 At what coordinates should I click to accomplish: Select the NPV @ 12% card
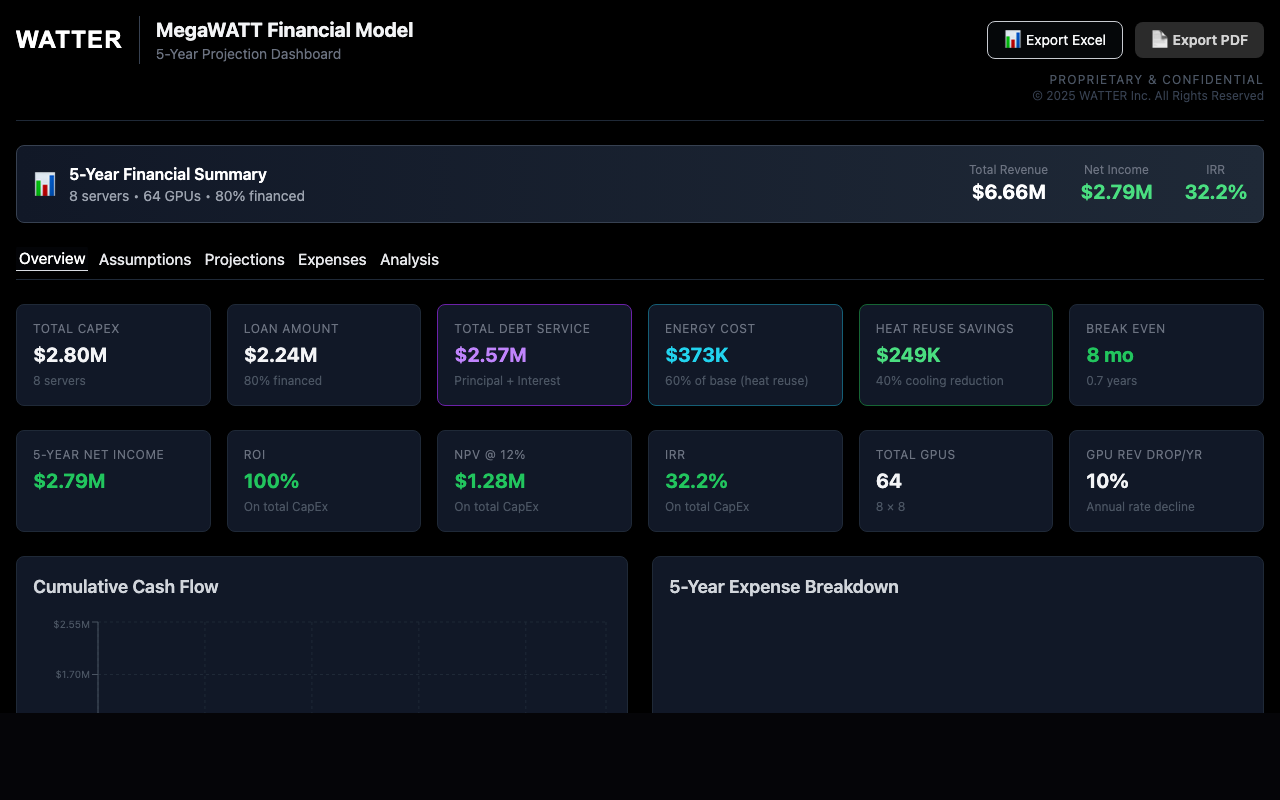point(534,481)
